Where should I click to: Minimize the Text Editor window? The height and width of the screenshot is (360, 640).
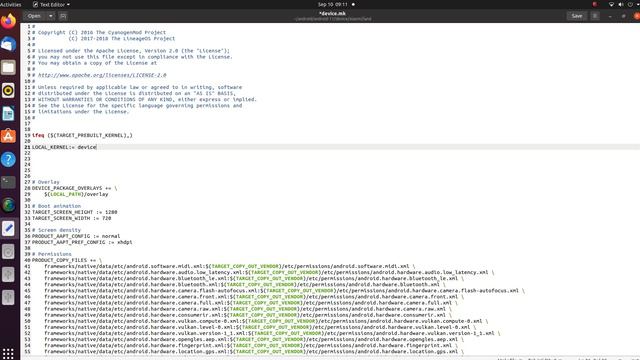(610, 16)
